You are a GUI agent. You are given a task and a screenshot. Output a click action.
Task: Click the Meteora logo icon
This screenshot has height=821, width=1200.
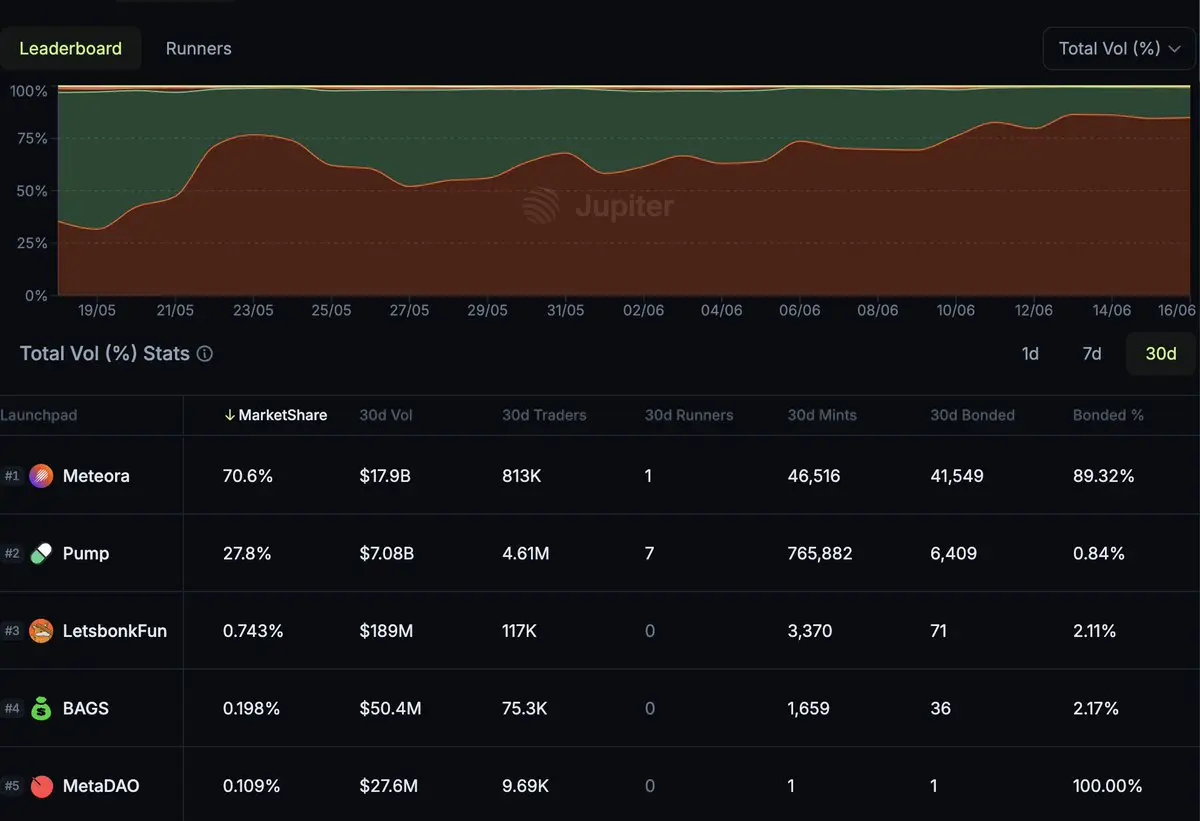(x=41, y=476)
